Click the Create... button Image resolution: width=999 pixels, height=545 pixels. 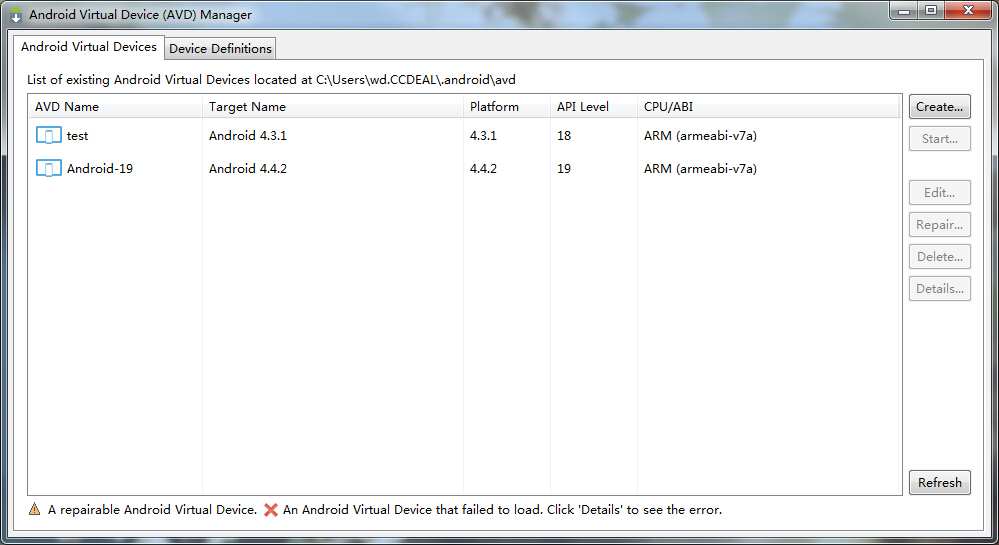(940, 106)
